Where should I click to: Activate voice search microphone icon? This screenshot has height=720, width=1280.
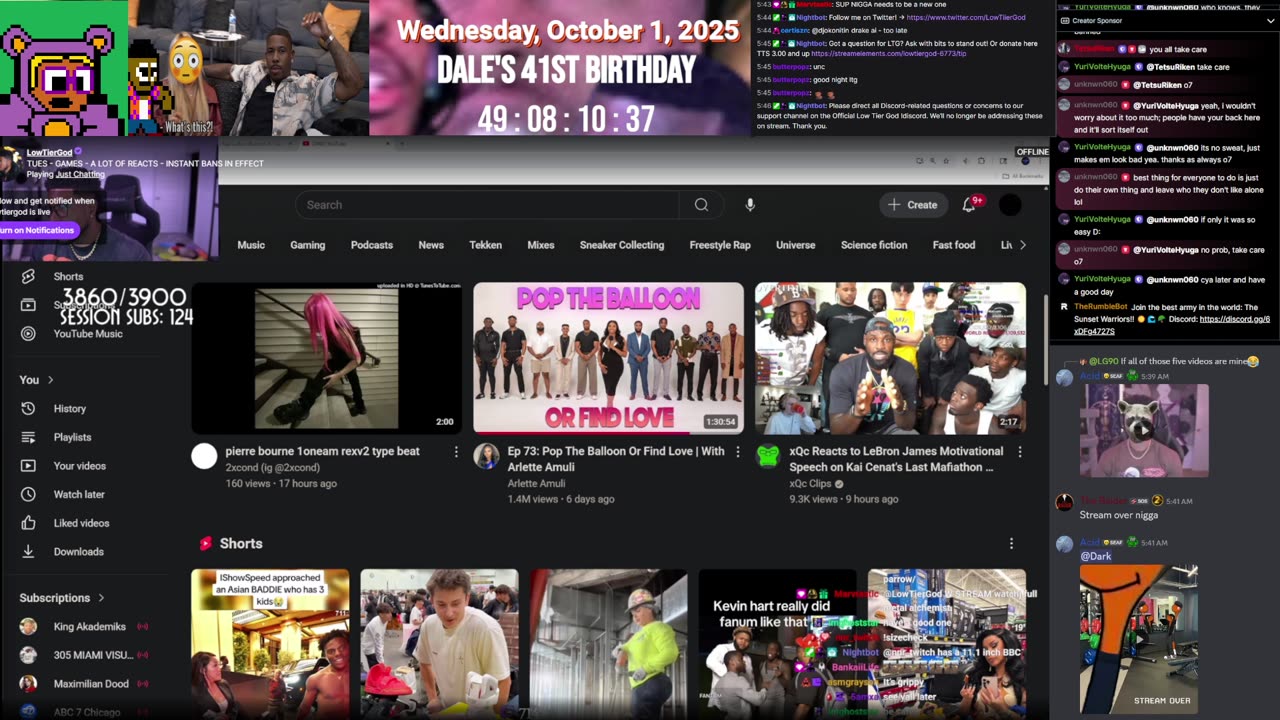click(750, 205)
